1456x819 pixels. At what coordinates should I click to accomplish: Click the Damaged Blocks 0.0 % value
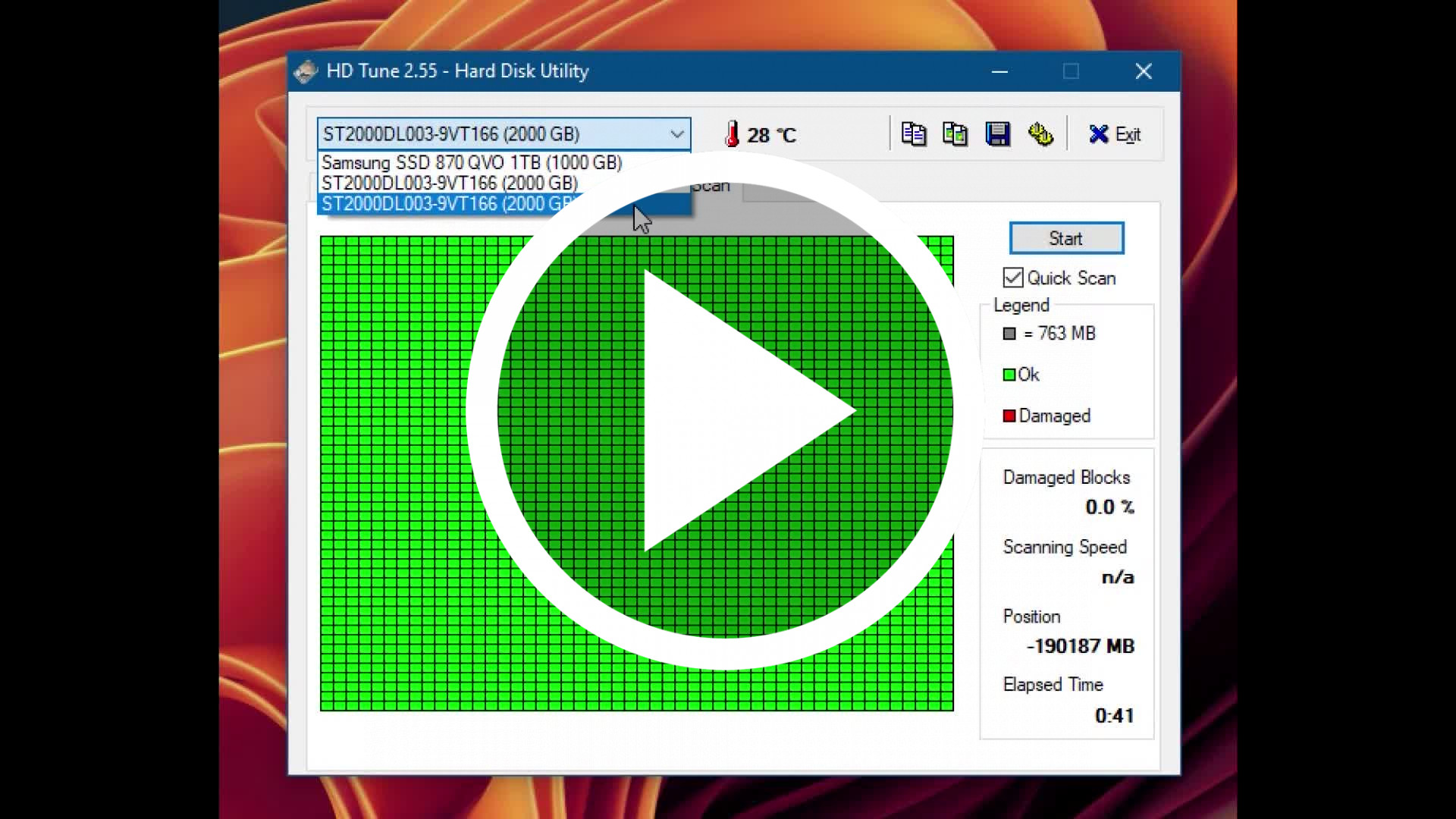(1109, 507)
